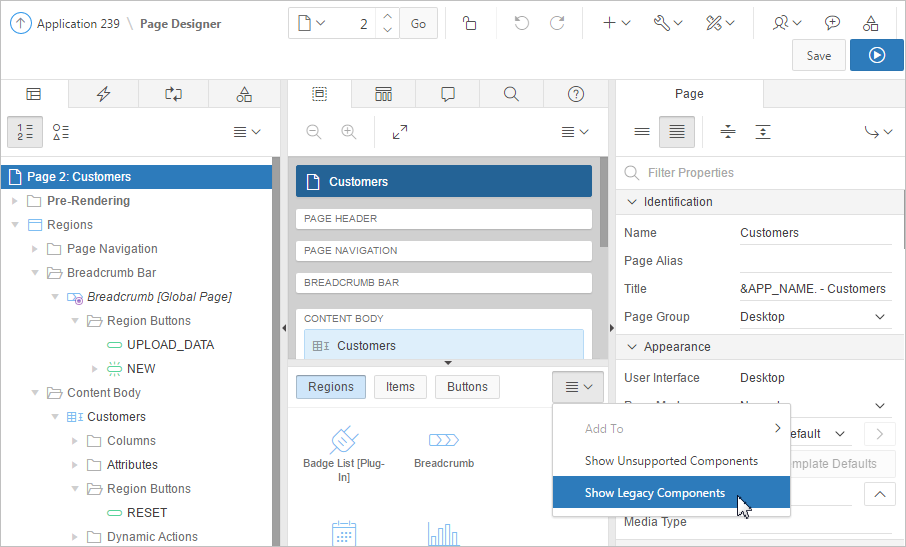Open the Help question mark tab

click(575, 94)
